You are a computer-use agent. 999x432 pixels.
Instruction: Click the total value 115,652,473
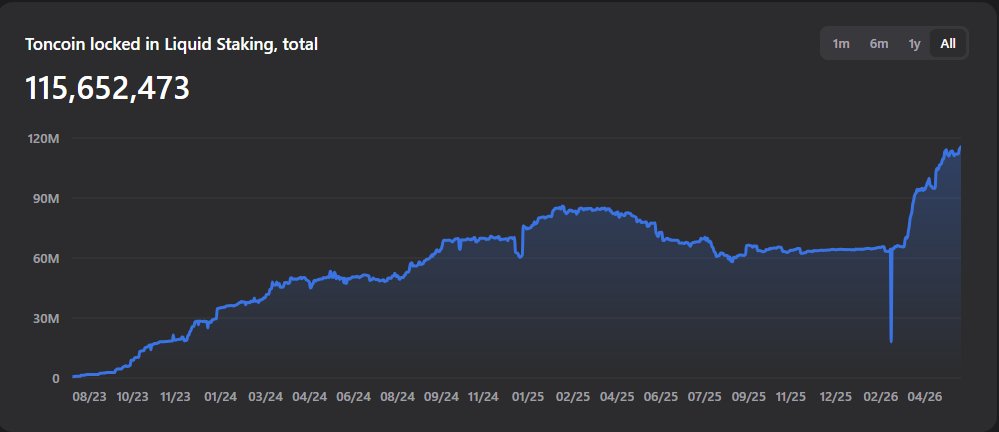point(107,88)
